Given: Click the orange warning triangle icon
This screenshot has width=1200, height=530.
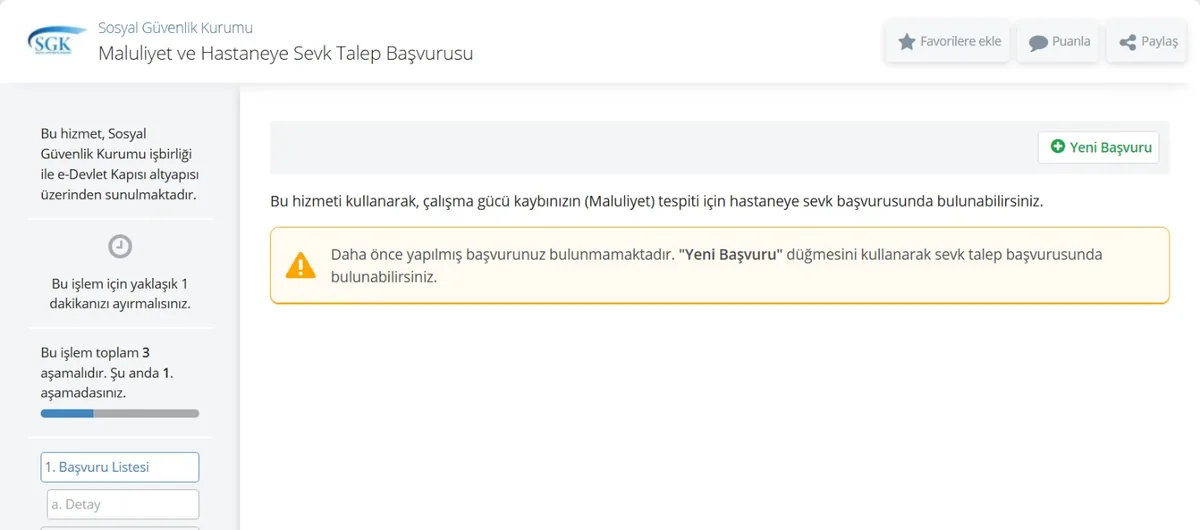Looking at the screenshot, I should (300, 265).
